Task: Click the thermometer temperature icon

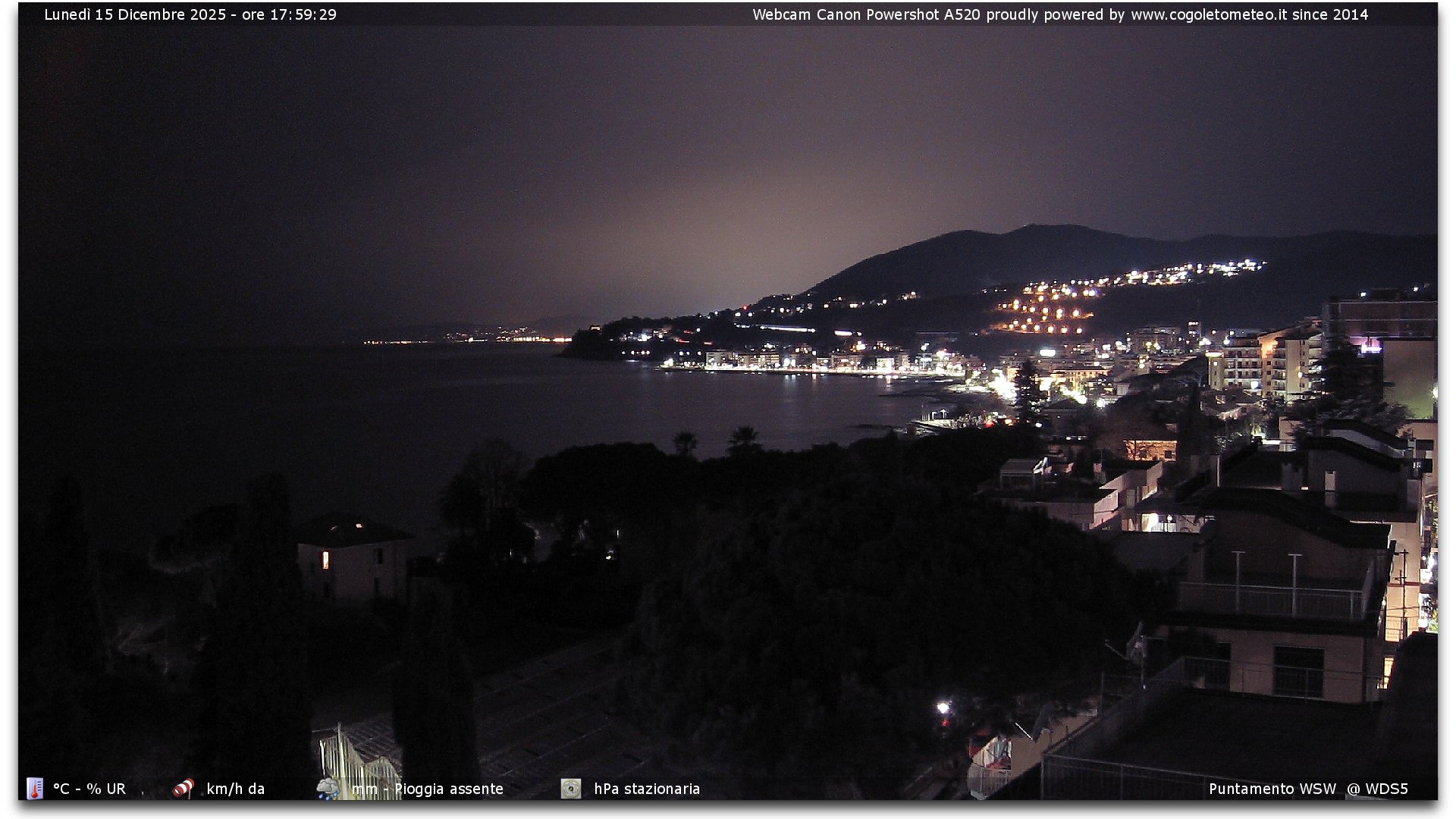Action: point(35,789)
